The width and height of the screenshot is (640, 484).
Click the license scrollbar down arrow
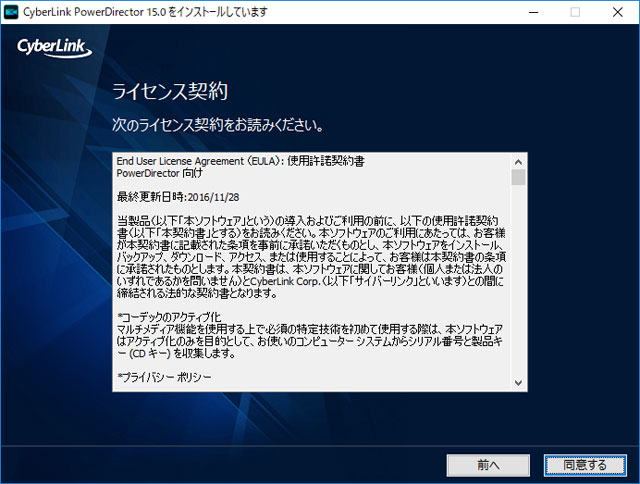[x=518, y=383]
